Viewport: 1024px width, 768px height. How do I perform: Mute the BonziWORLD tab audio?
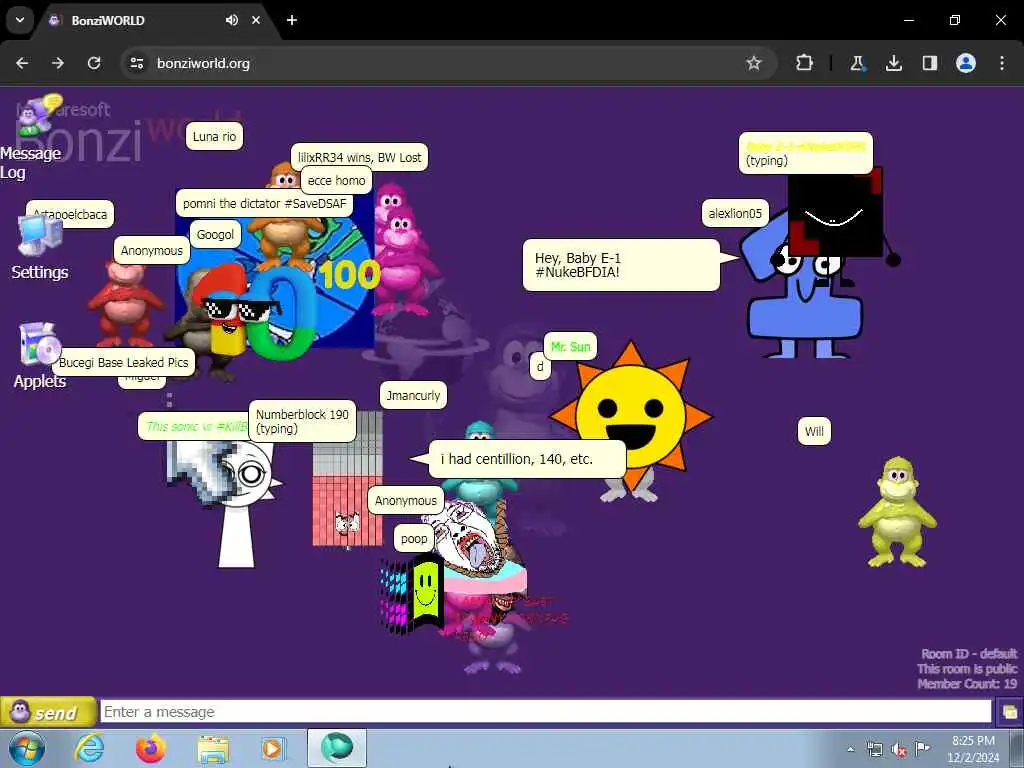click(232, 20)
